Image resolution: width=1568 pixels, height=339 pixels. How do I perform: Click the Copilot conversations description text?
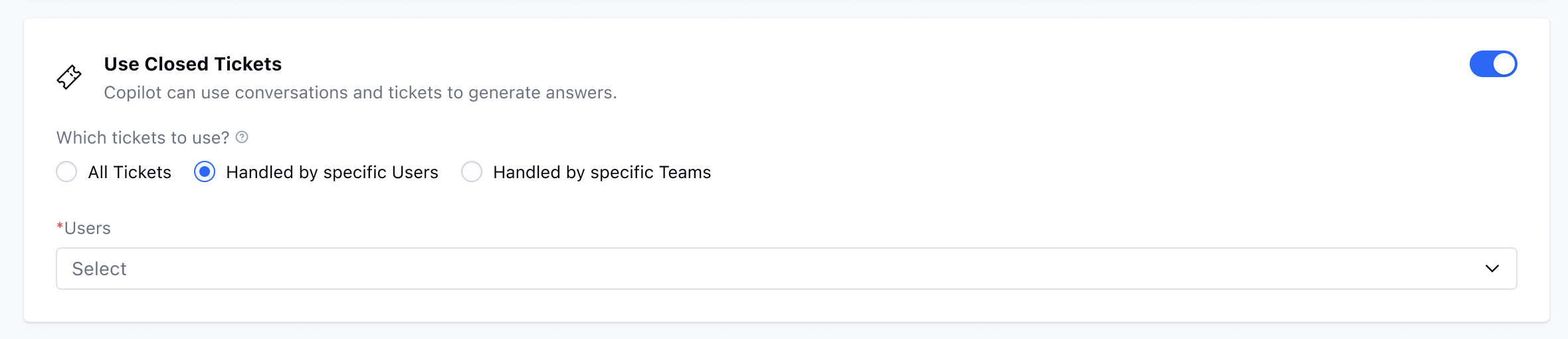[360, 92]
